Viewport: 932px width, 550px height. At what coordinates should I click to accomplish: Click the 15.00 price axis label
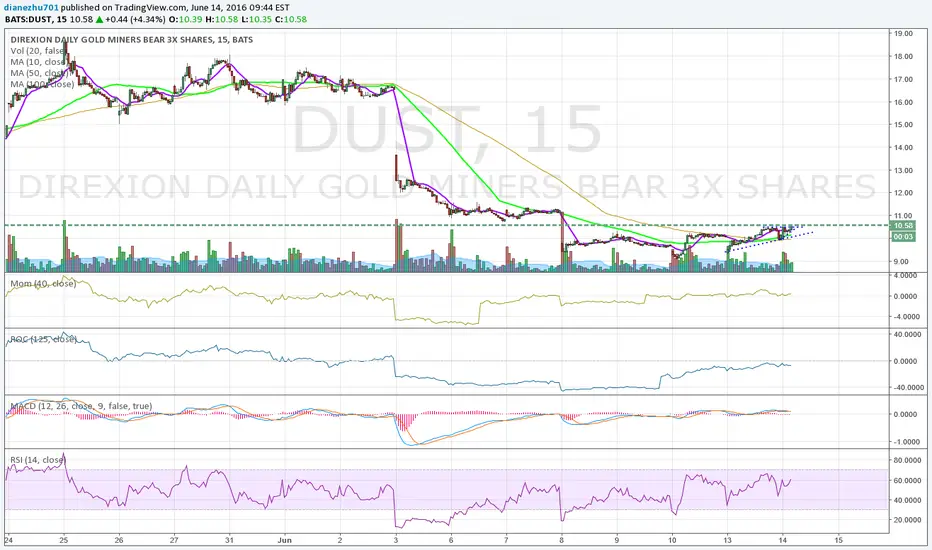click(903, 125)
